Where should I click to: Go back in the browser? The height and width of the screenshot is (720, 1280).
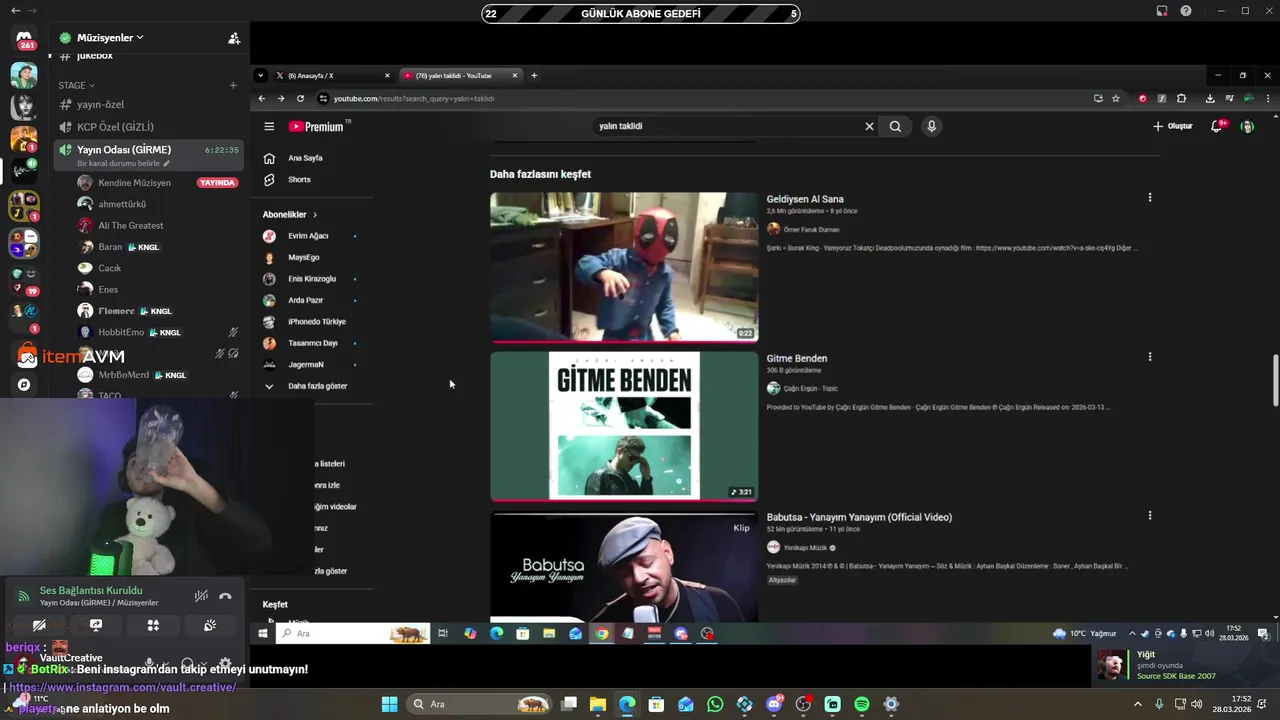coord(262,99)
